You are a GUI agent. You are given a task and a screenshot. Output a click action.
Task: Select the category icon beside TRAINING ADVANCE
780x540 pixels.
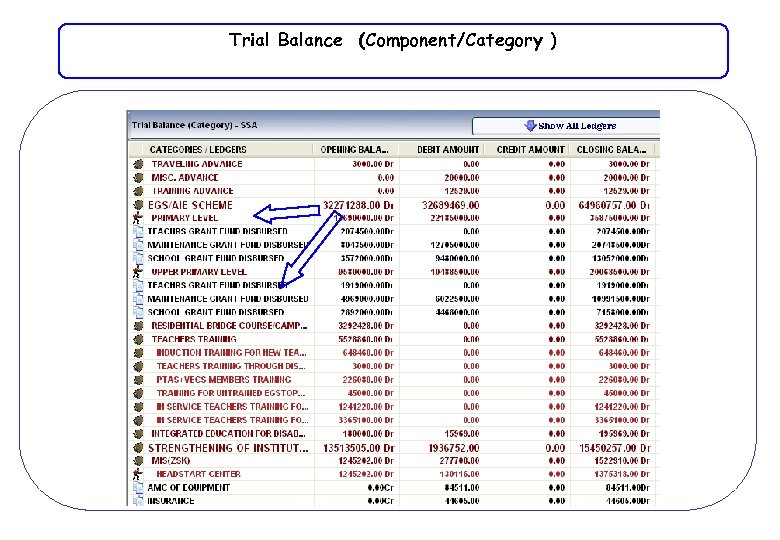(x=138, y=190)
